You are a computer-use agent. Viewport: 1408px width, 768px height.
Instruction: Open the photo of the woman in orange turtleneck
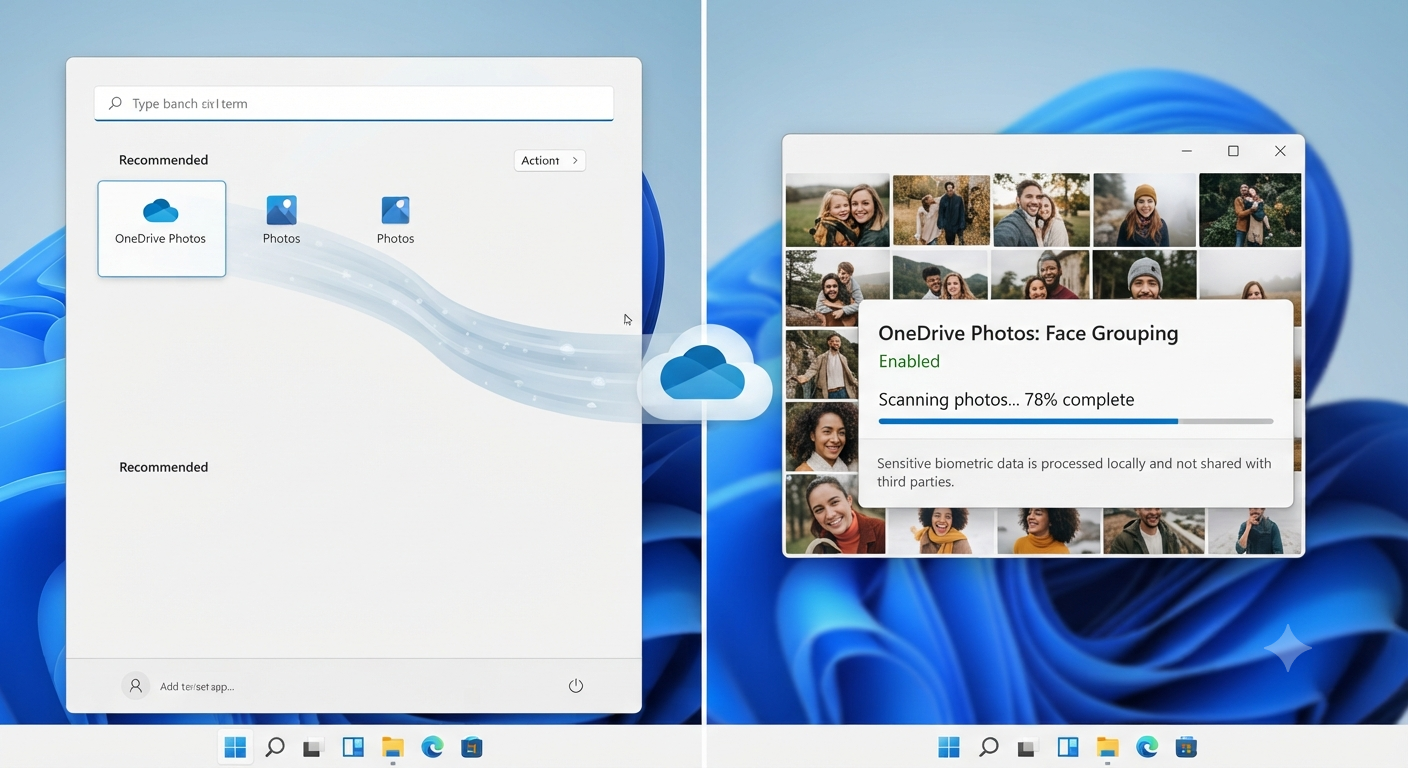point(836,514)
